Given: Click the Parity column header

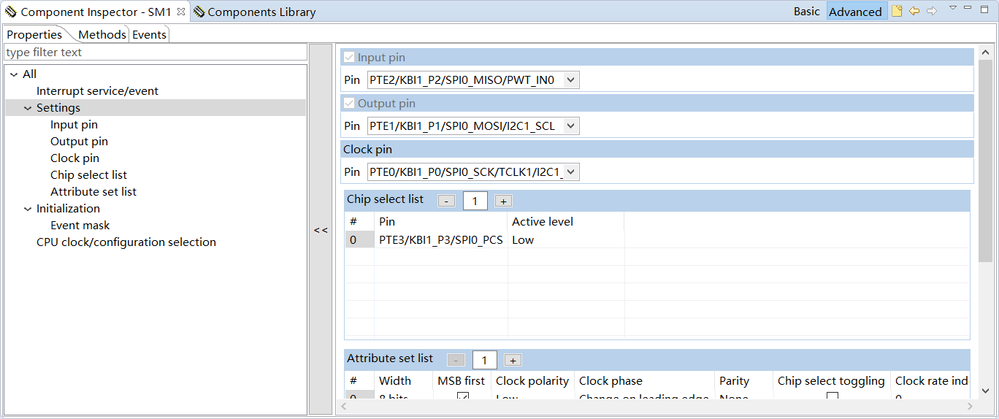Looking at the screenshot, I should coord(744,381).
